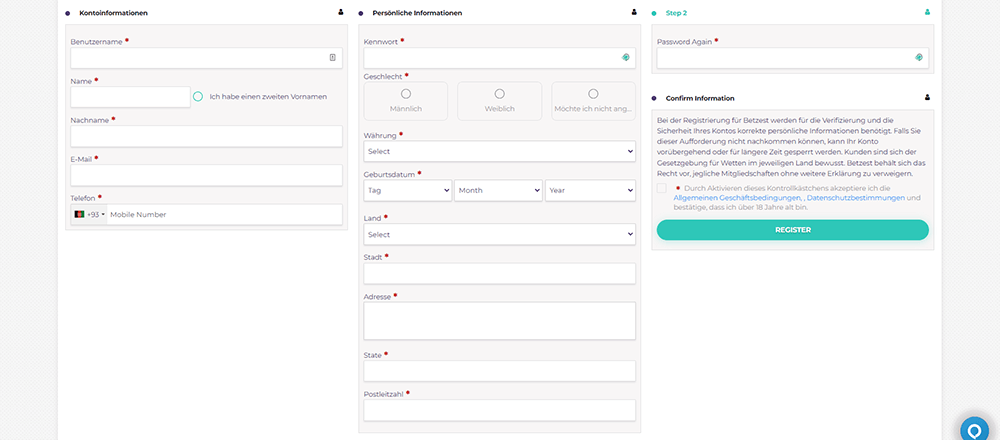
Task: Click the password manager icon in Kennwort field
Action: click(x=625, y=58)
